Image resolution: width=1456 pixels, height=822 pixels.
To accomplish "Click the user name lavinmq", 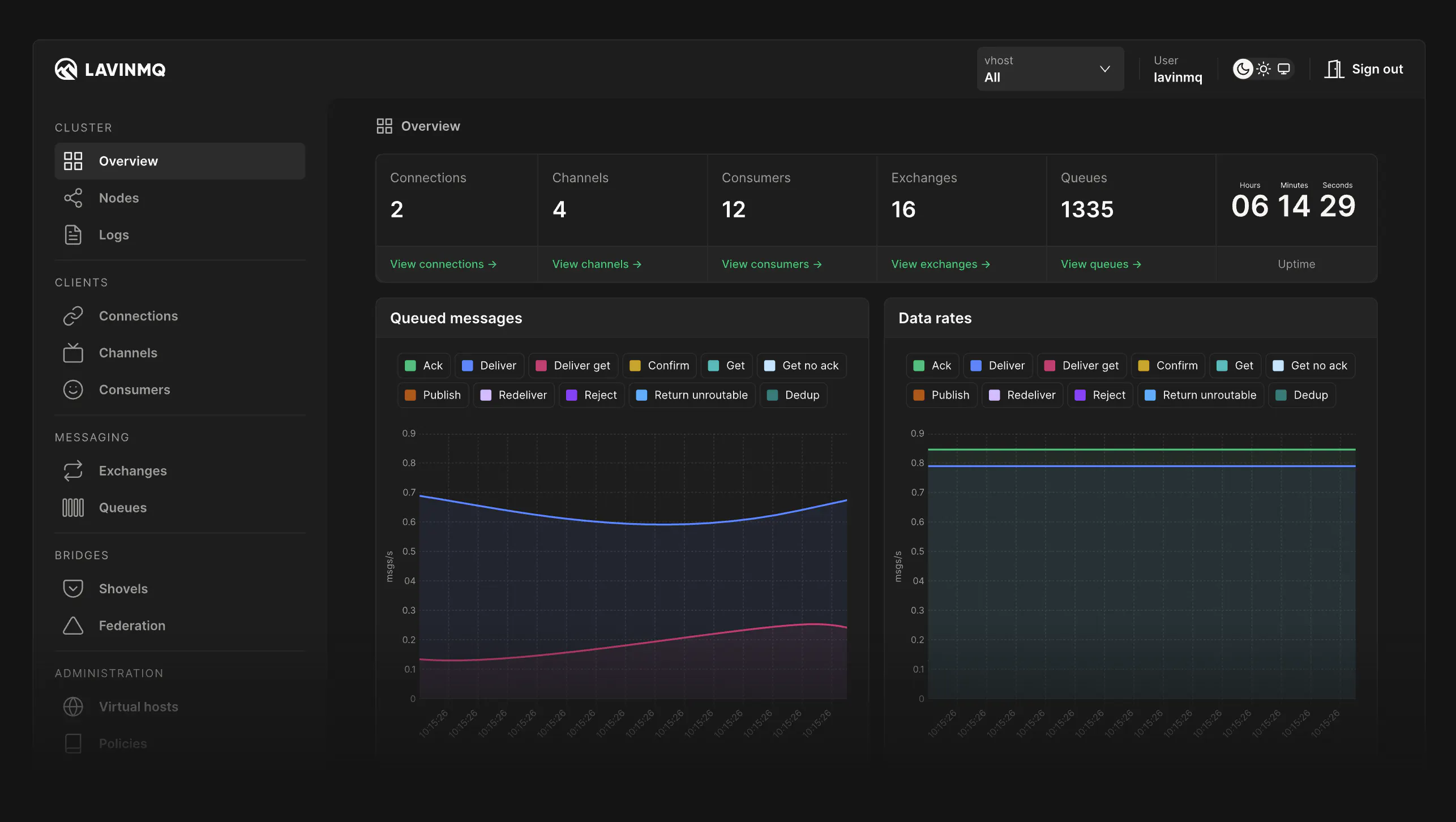I will (1178, 78).
